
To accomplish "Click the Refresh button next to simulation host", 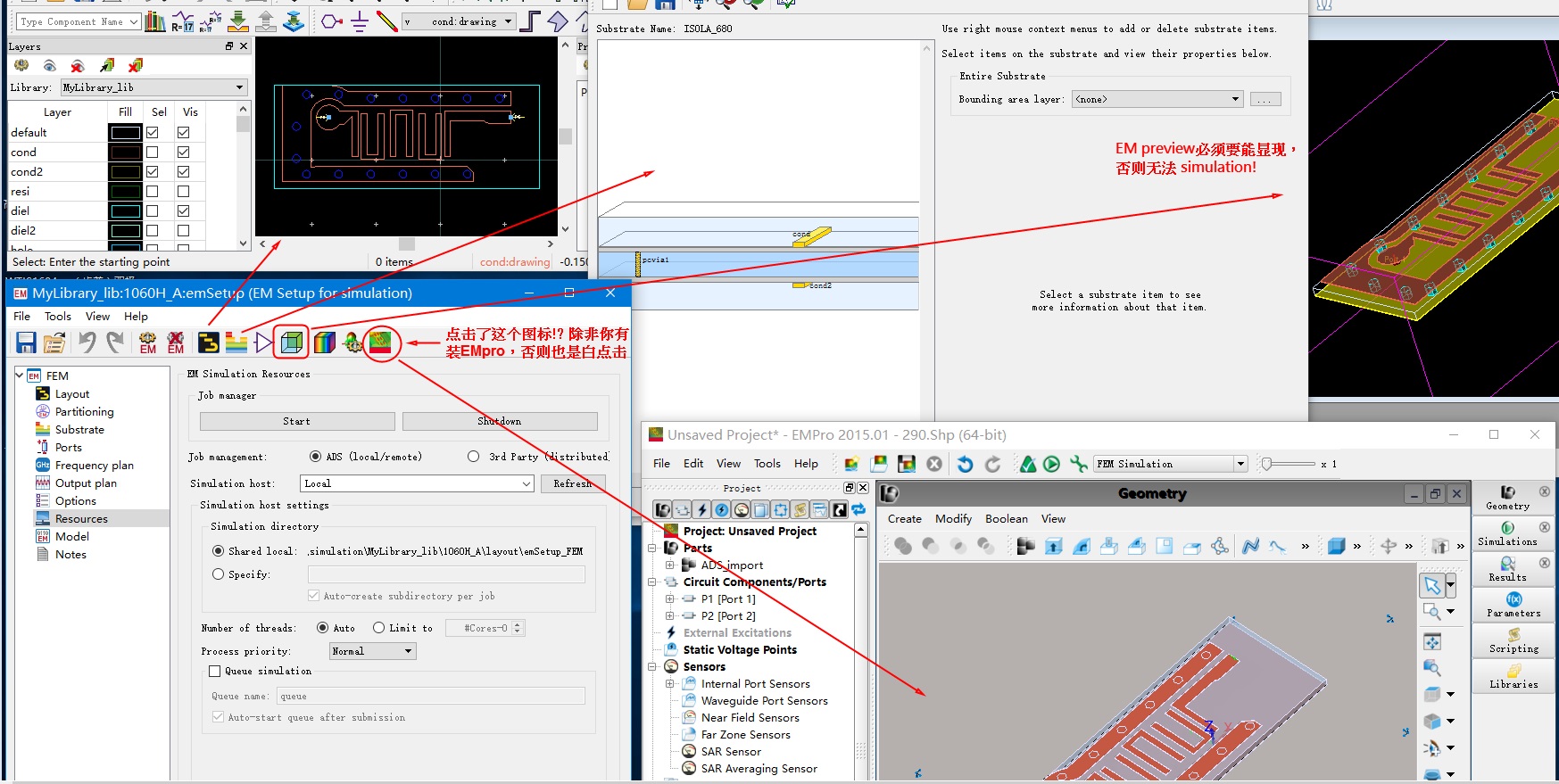I will 572,483.
